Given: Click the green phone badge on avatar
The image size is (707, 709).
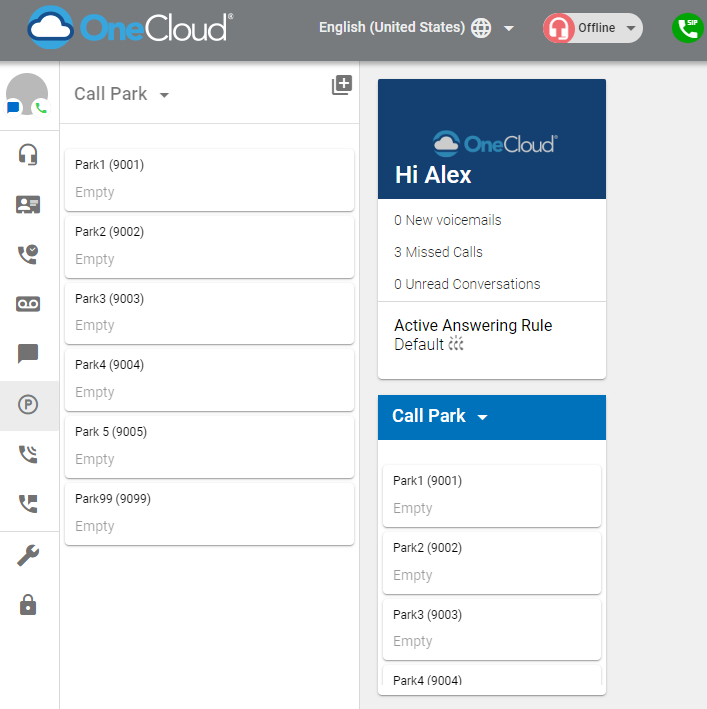Looking at the screenshot, I should pyautogui.click(x=41, y=108).
